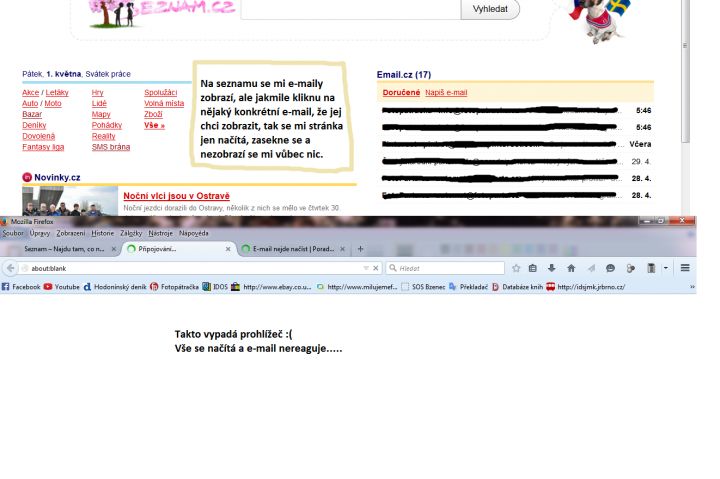Click the Hledat search box
Image resolution: width=720 pixels, height=479 pixels.
tap(445, 268)
